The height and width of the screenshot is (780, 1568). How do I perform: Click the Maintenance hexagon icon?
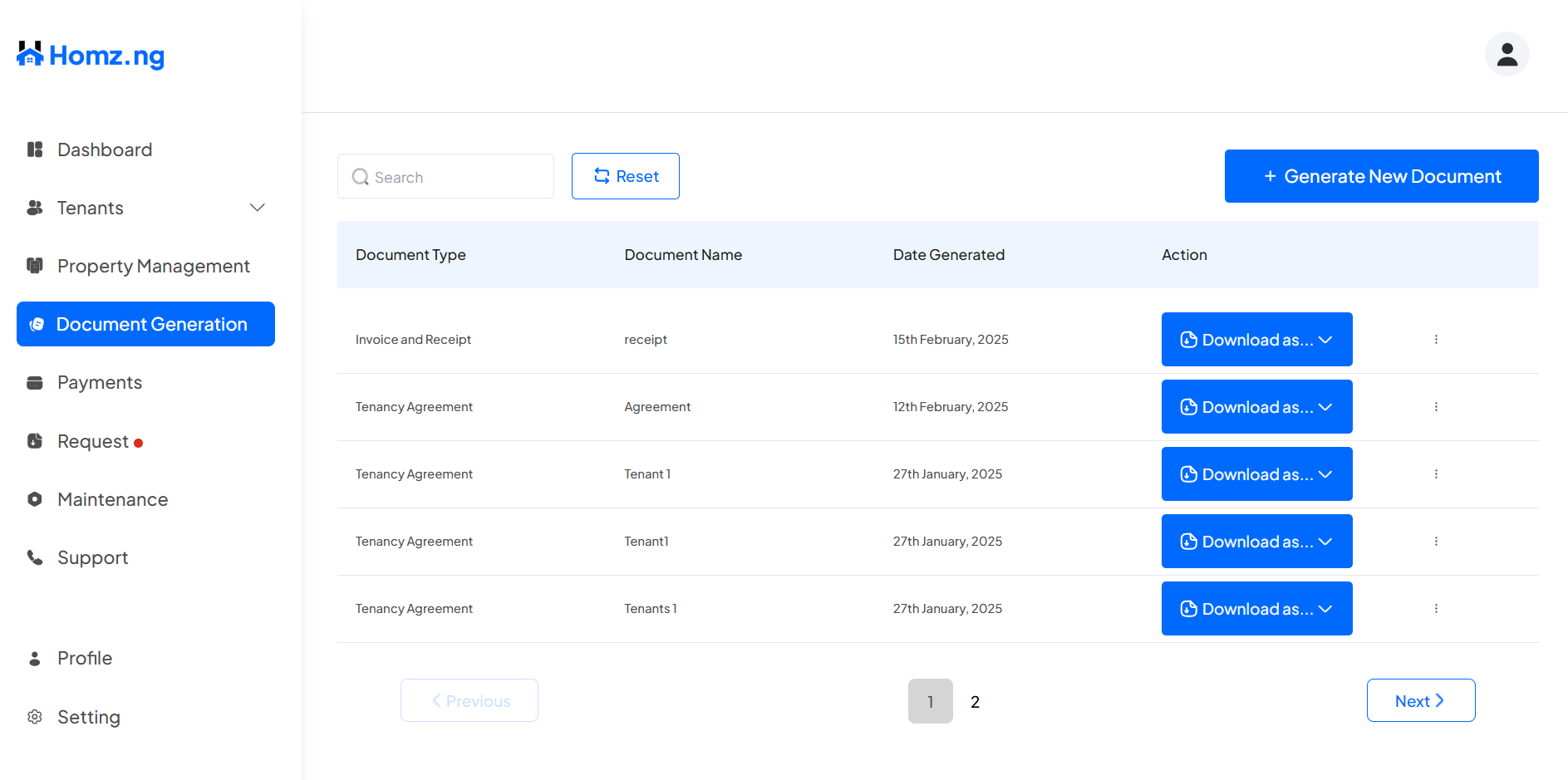[x=35, y=499]
